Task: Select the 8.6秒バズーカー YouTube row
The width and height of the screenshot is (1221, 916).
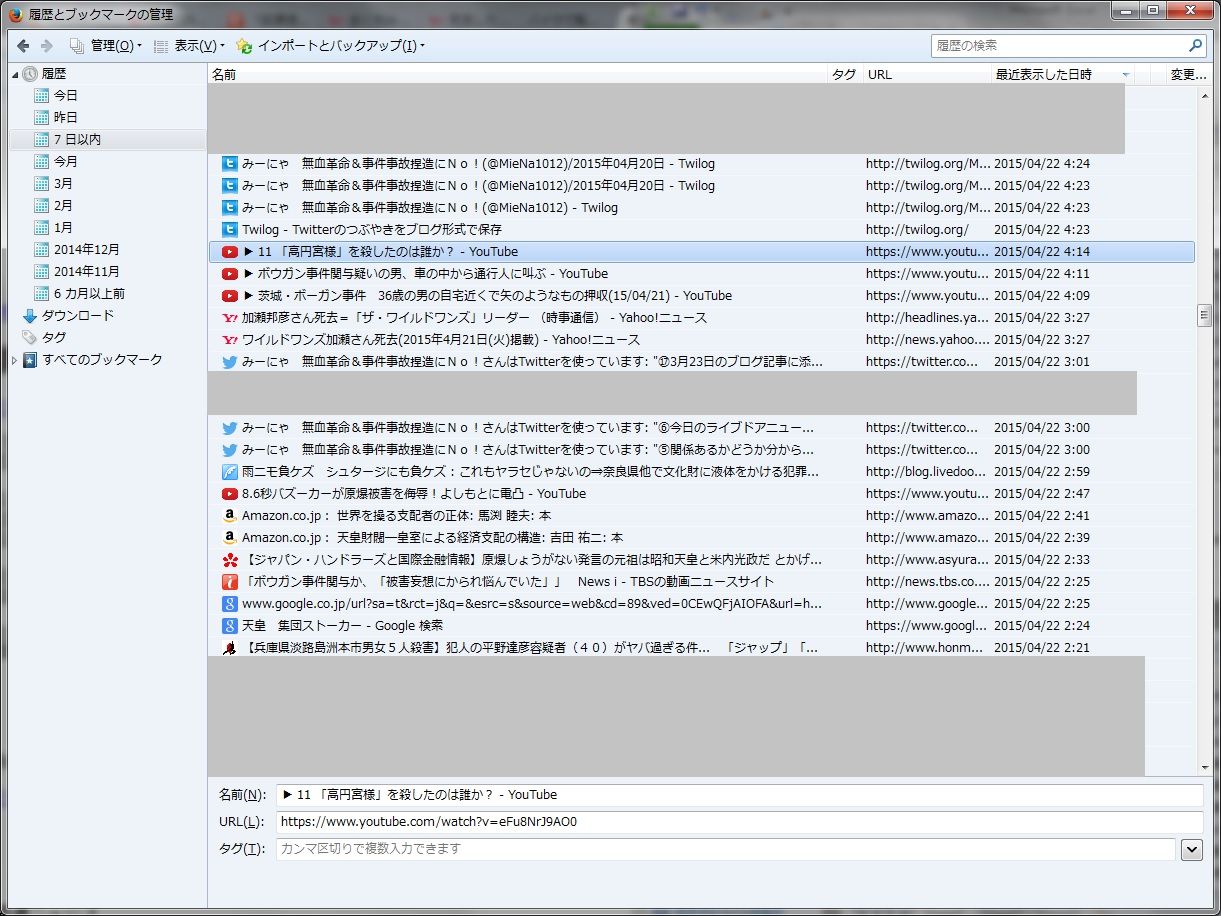Action: (701, 494)
